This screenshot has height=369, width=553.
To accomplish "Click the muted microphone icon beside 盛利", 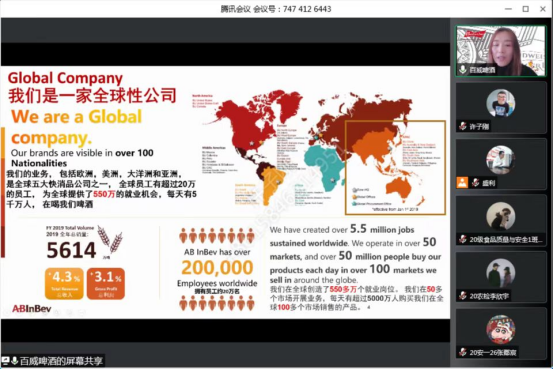I will click(475, 182).
